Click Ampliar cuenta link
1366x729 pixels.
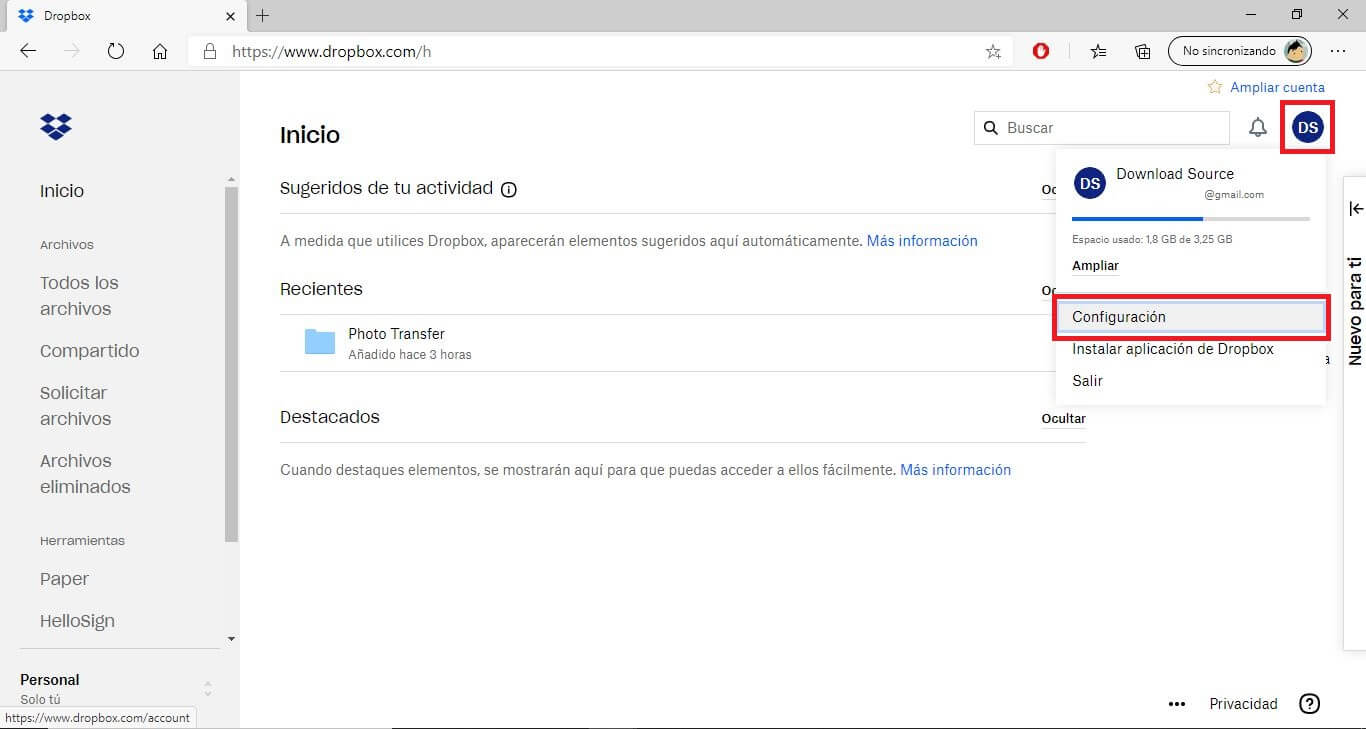tap(1277, 87)
